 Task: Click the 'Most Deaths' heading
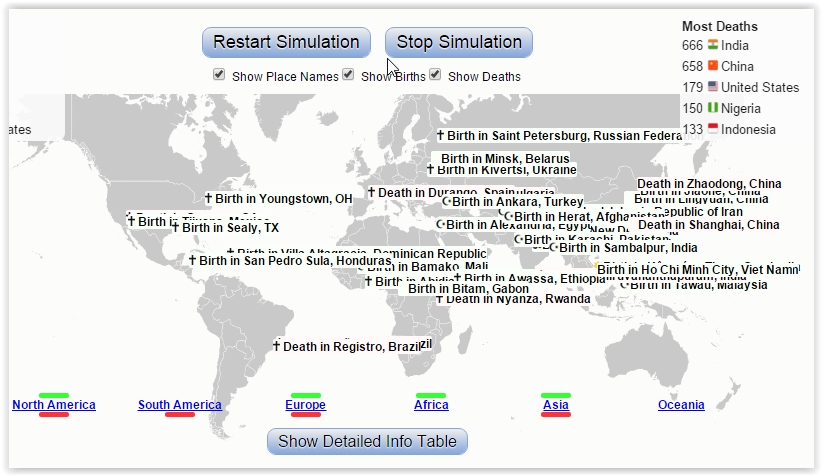[x=719, y=26]
